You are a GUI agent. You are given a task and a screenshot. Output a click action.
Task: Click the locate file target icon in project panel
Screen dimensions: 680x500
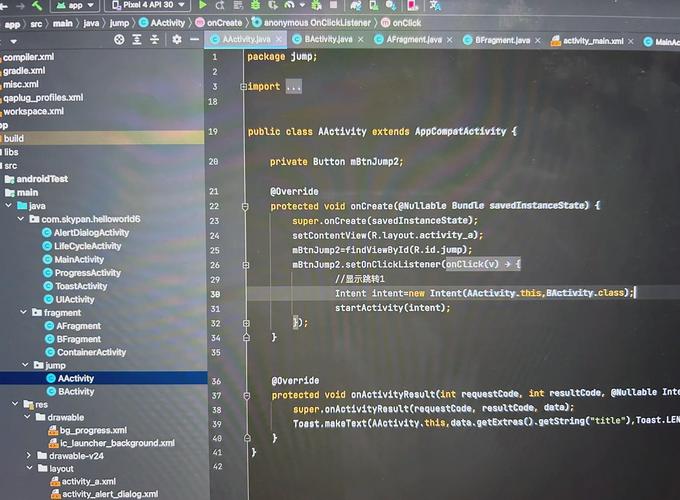click(119, 40)
